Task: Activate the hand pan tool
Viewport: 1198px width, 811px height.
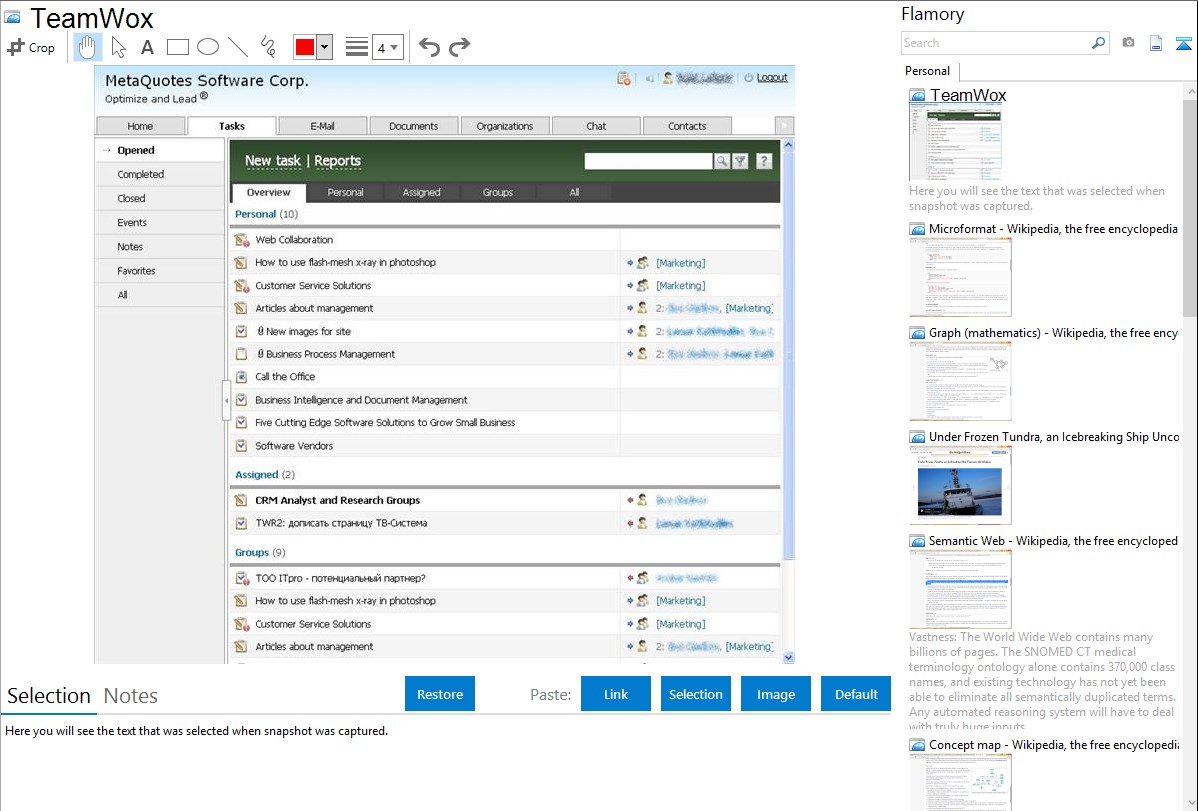Action: (87, 47)
